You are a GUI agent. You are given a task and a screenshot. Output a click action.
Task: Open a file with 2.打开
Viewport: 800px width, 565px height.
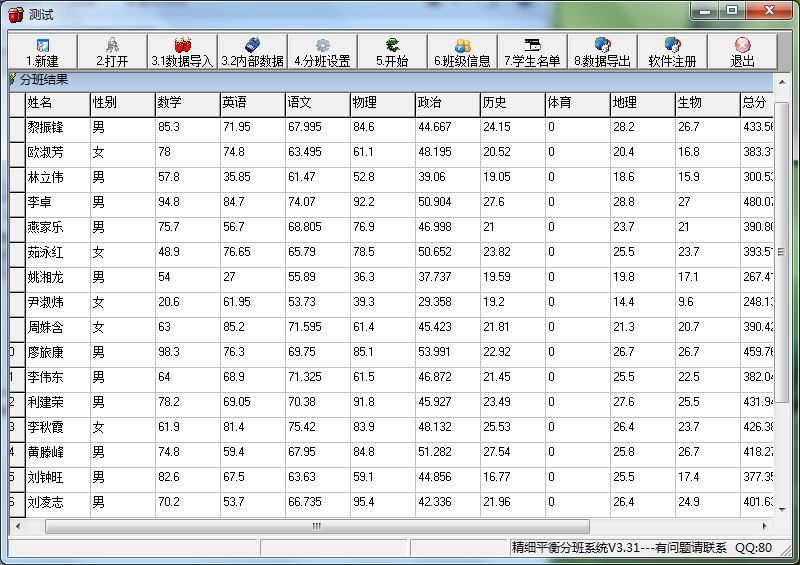(x=112, y=52)
